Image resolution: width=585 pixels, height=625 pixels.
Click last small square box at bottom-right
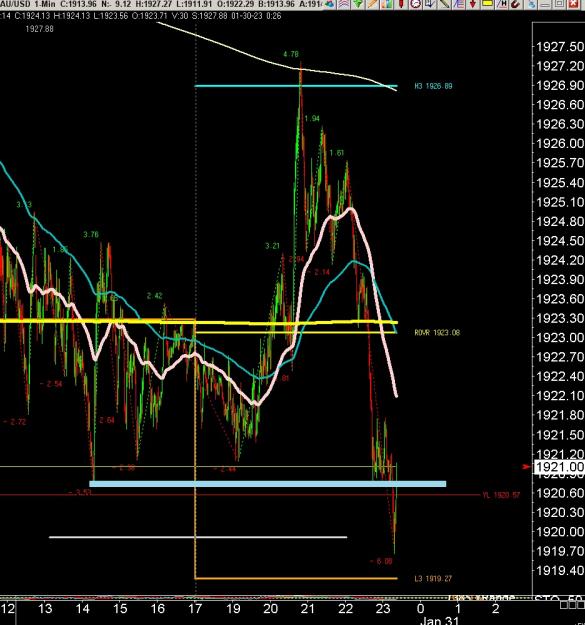point(580,605)
